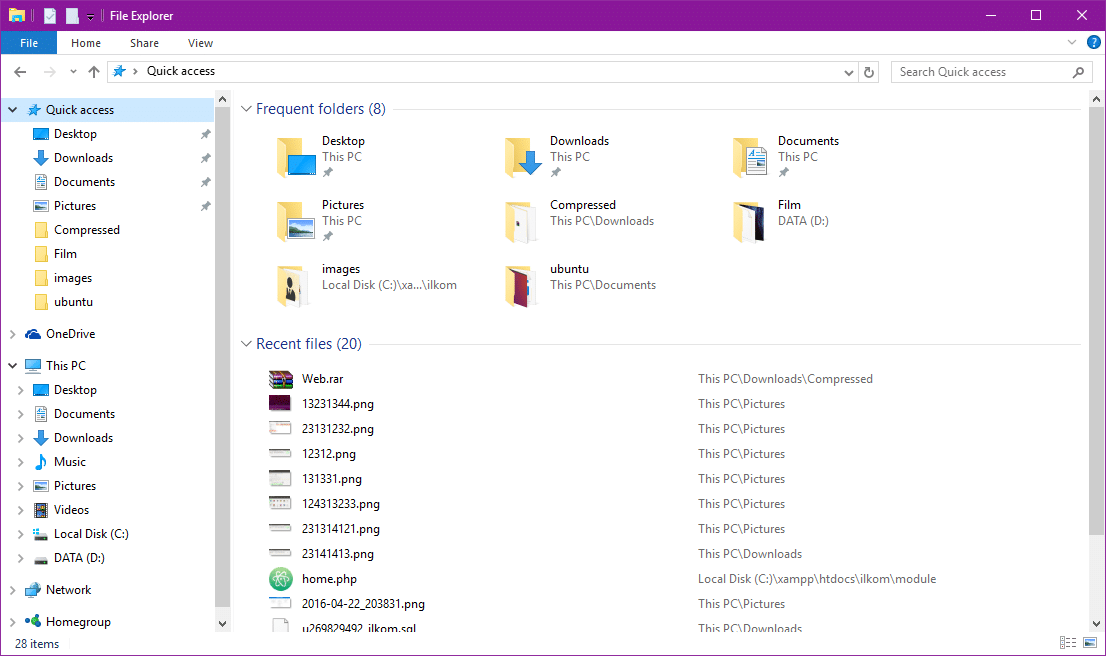Select Music under This PC

point(70,462)
